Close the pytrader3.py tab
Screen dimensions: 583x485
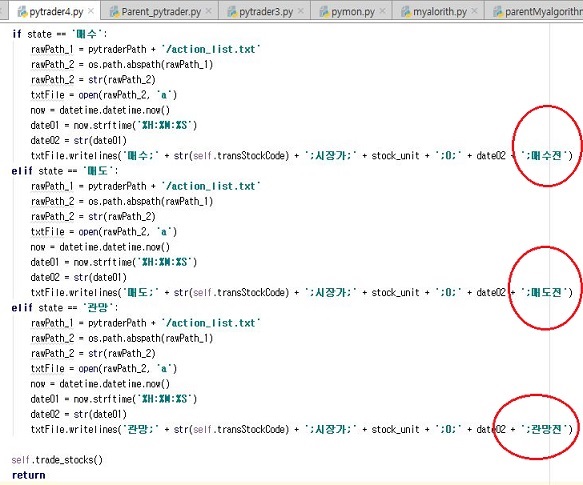tap(300, 12)
